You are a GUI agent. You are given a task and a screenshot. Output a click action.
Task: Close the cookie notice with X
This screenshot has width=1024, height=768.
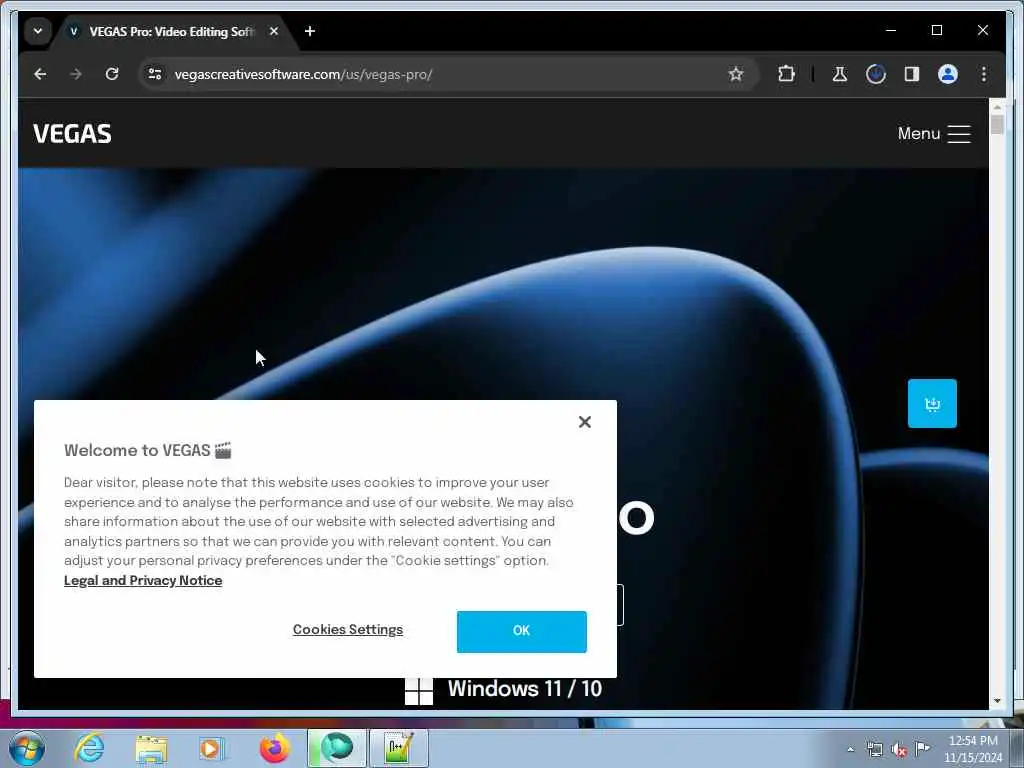pos(584,422)
